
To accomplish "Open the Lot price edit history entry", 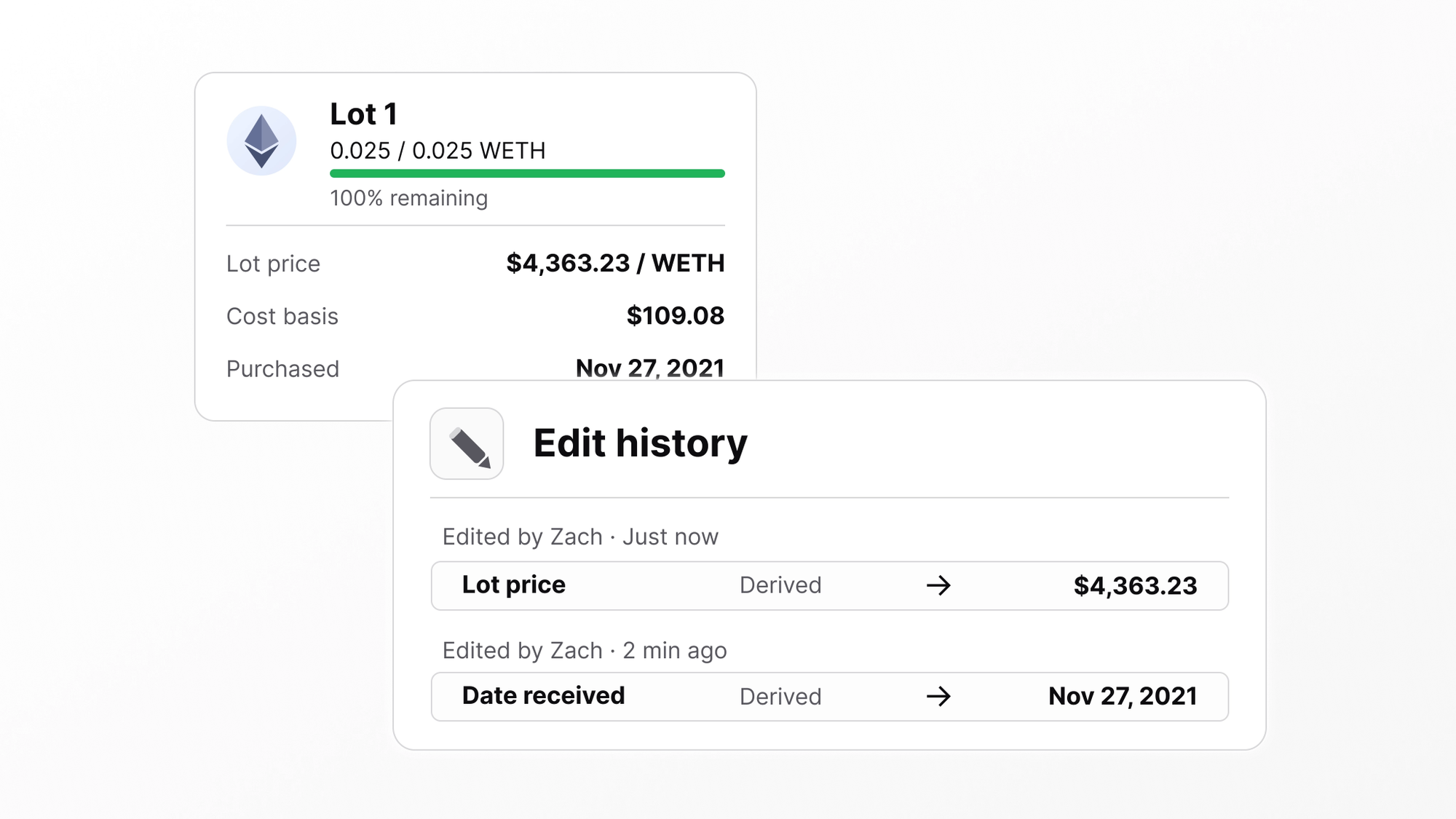I will tap(830, 585).
